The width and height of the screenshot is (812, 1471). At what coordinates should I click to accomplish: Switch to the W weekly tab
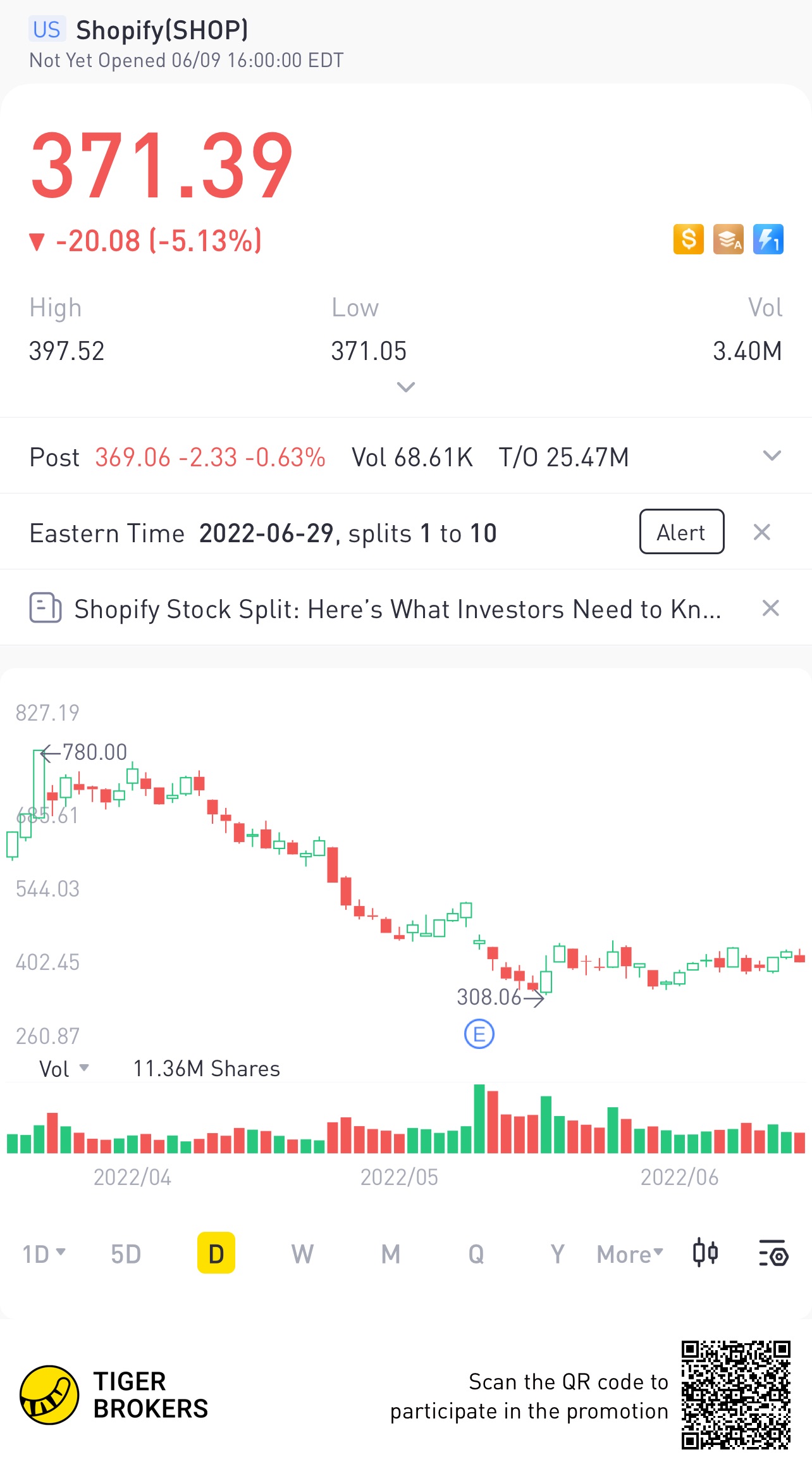pos(302,1254)
